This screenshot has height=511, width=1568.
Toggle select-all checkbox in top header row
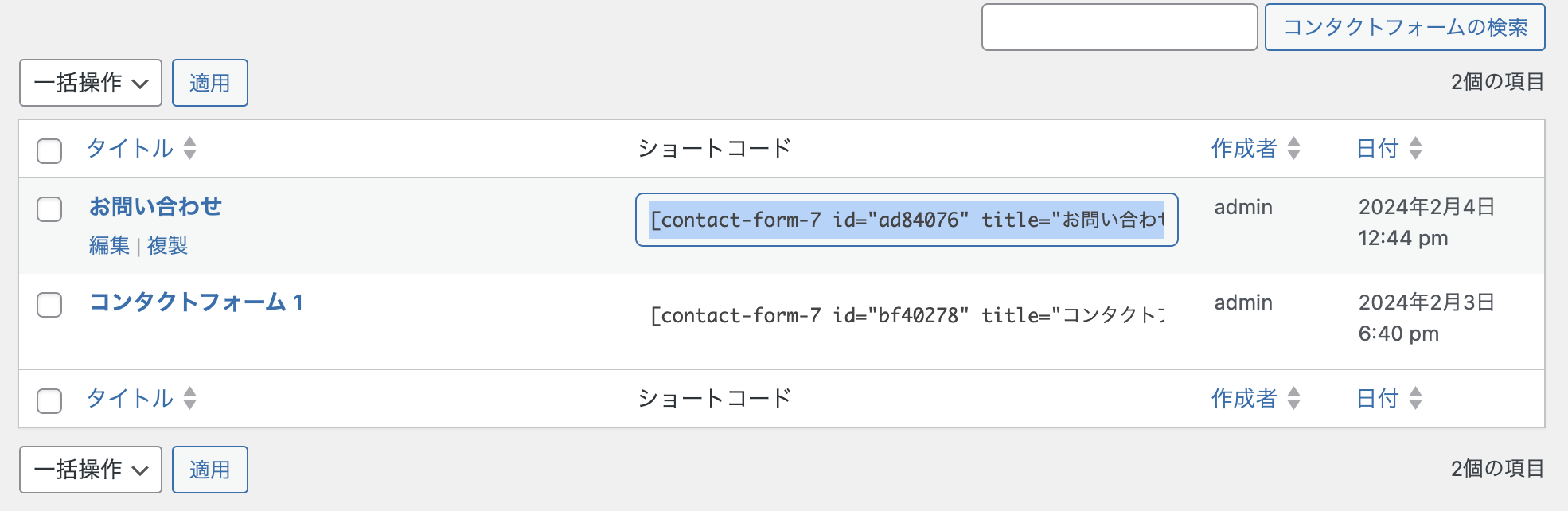(49, 150)
